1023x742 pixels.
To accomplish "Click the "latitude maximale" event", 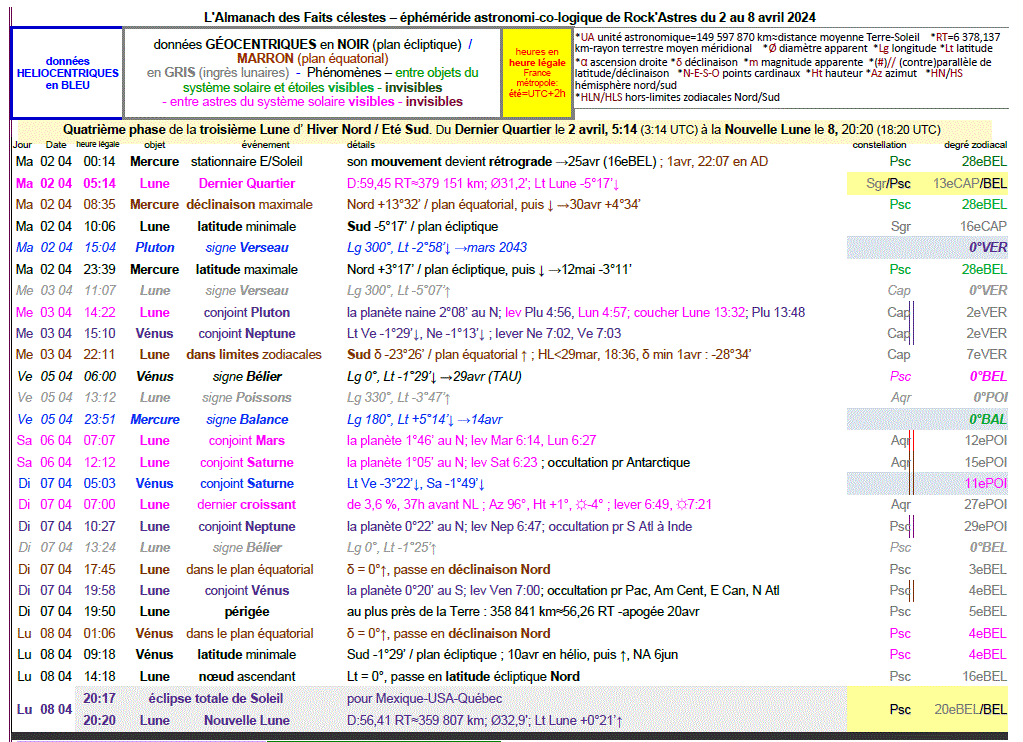I will tap(247, 270).
